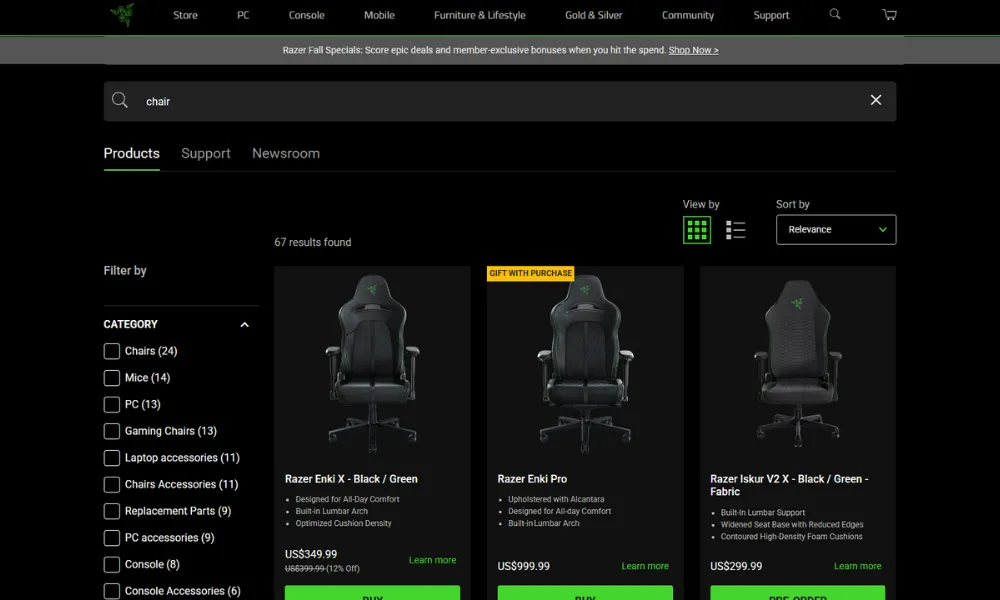Click the Razer logo in the header
The image size is (1000, 600).
tap(123, 15)
